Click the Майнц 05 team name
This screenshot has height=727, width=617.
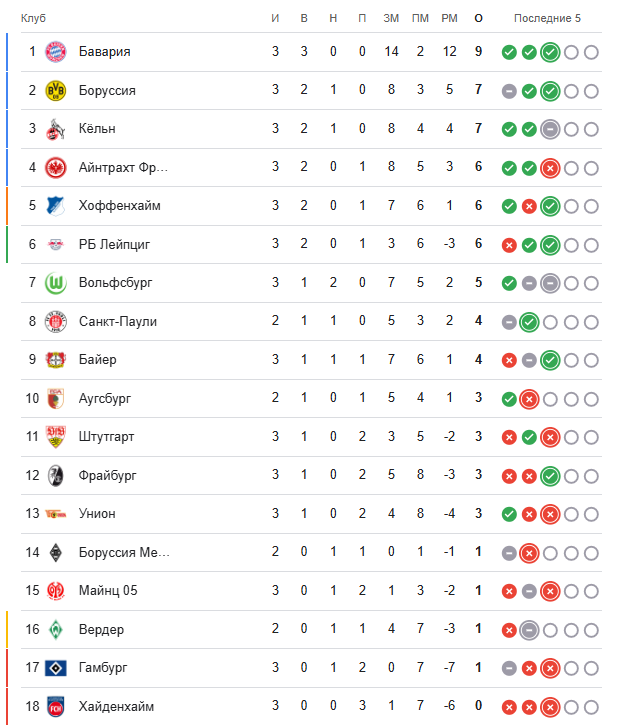[x=108, y=590]
